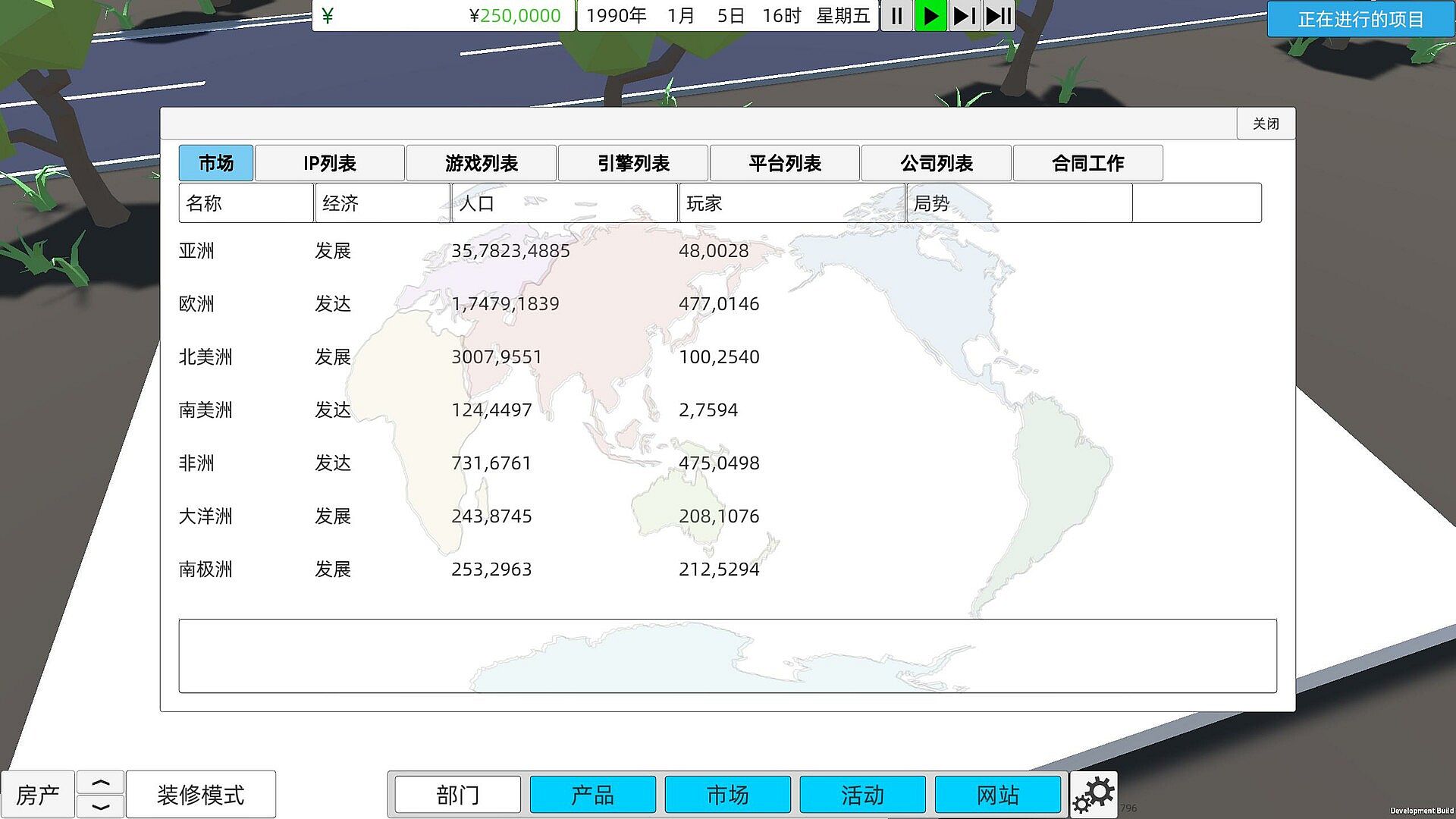Select the 引擎列表 tab

point(632,163)
